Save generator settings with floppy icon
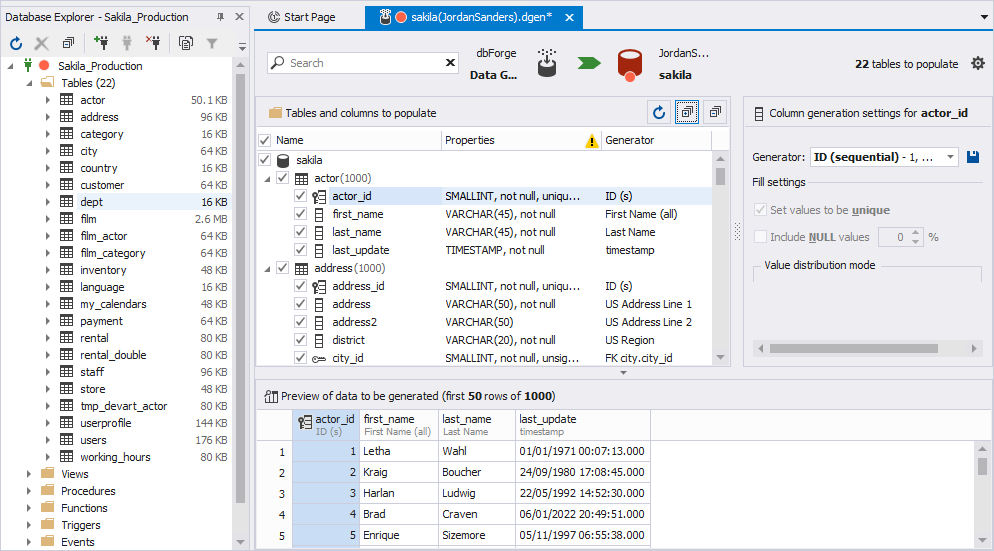 click(x=973, y=157)
